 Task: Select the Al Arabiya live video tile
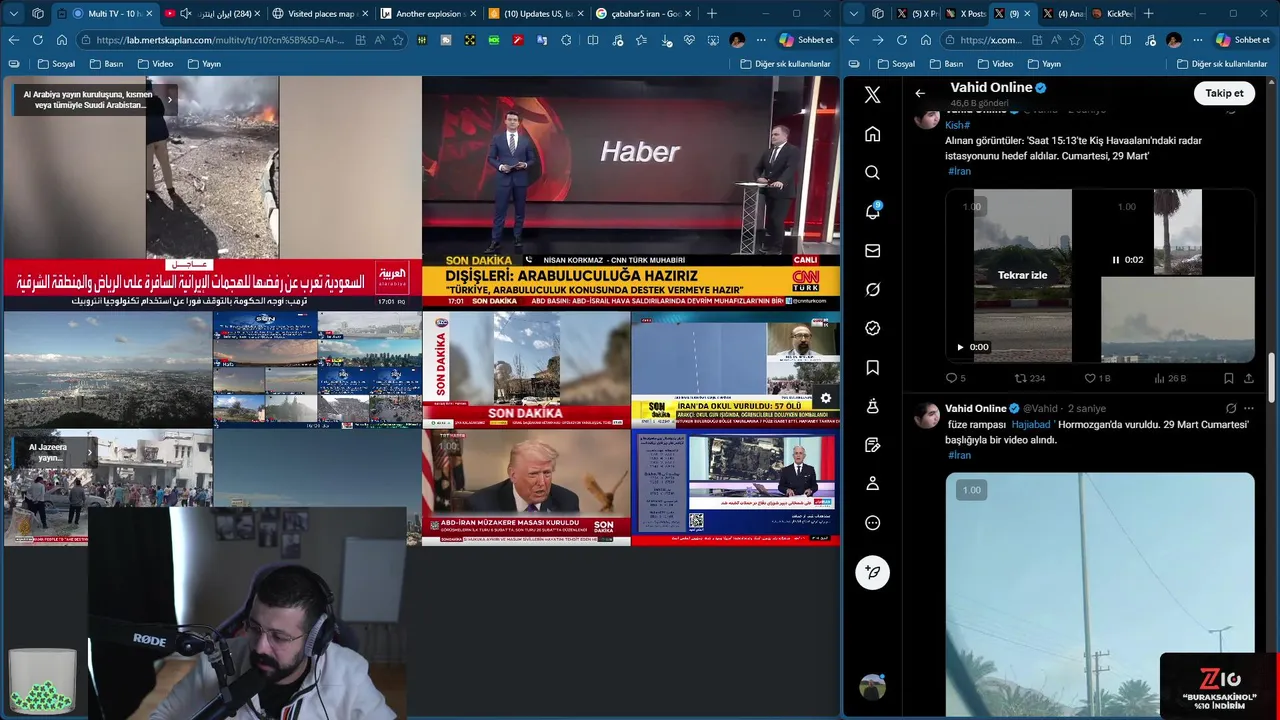click(212, 192)
